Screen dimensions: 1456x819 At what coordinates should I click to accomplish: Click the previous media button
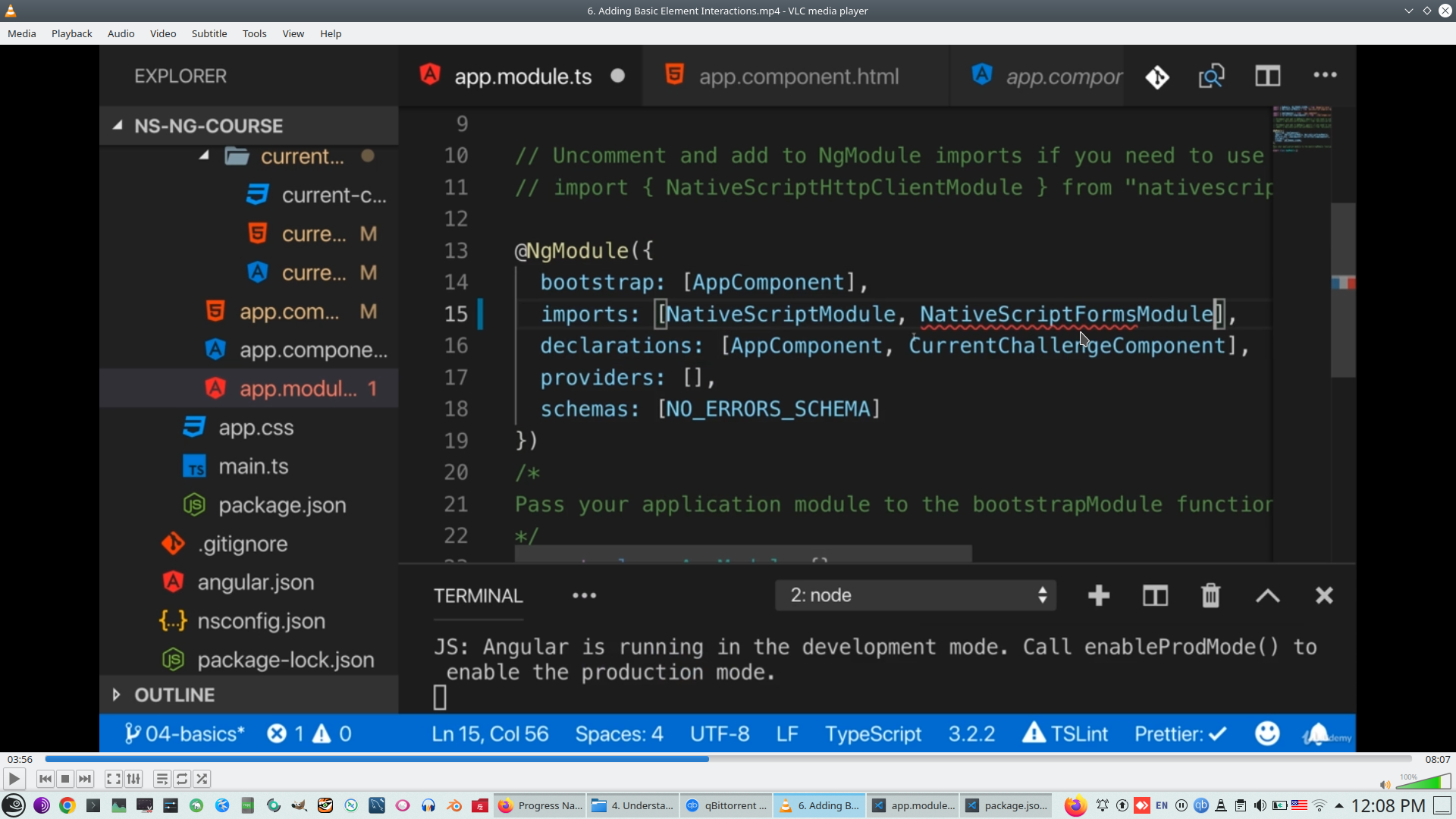pyautogui.click(x=45, y=779)
